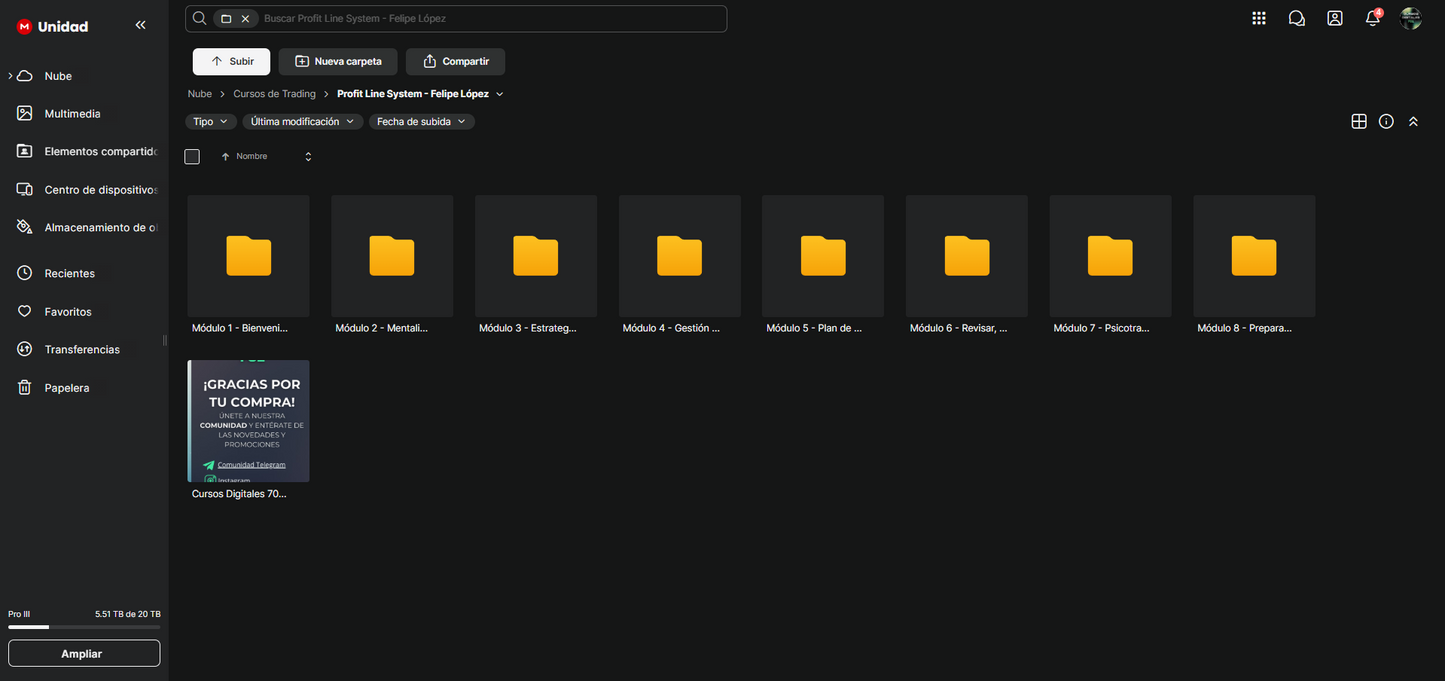Clear the folder filter in search bar

pos(245,19)
